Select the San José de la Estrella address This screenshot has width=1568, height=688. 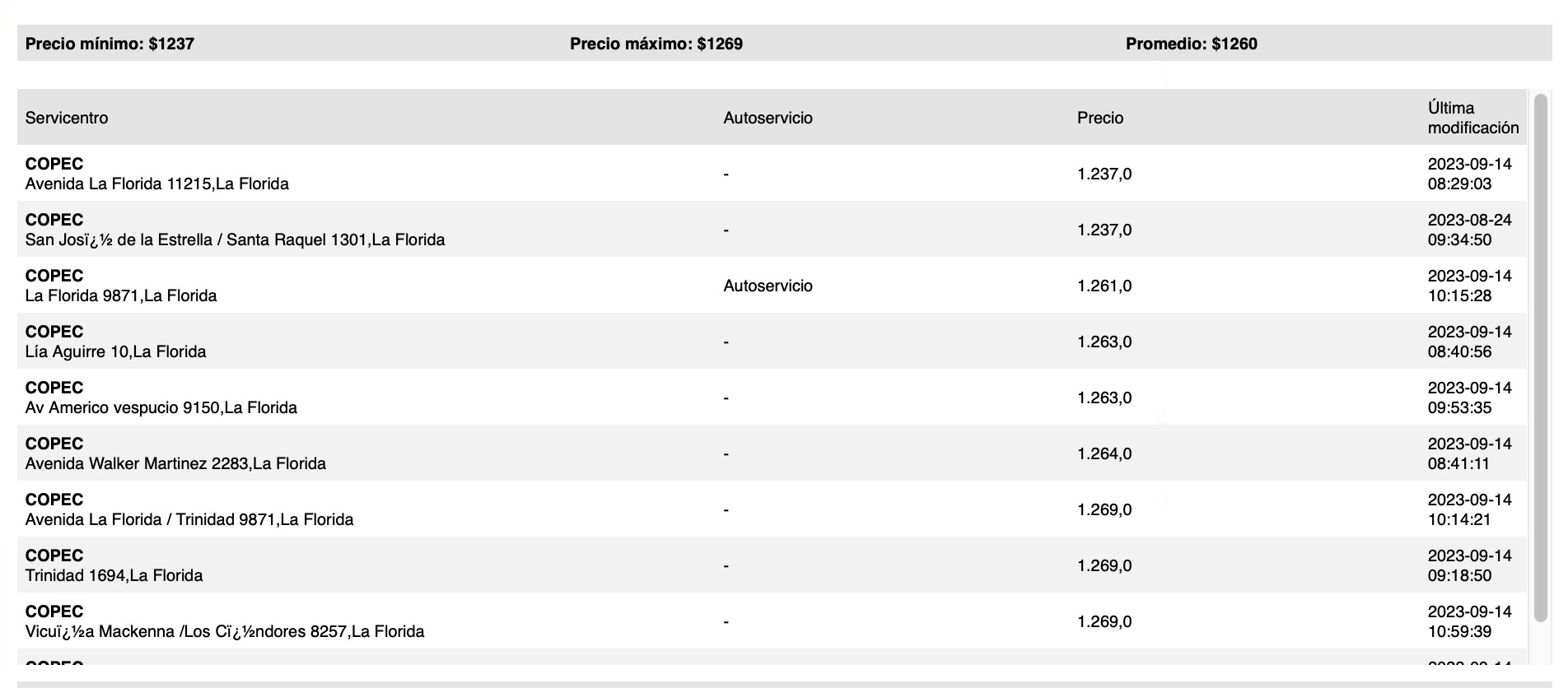click(235, 239)
